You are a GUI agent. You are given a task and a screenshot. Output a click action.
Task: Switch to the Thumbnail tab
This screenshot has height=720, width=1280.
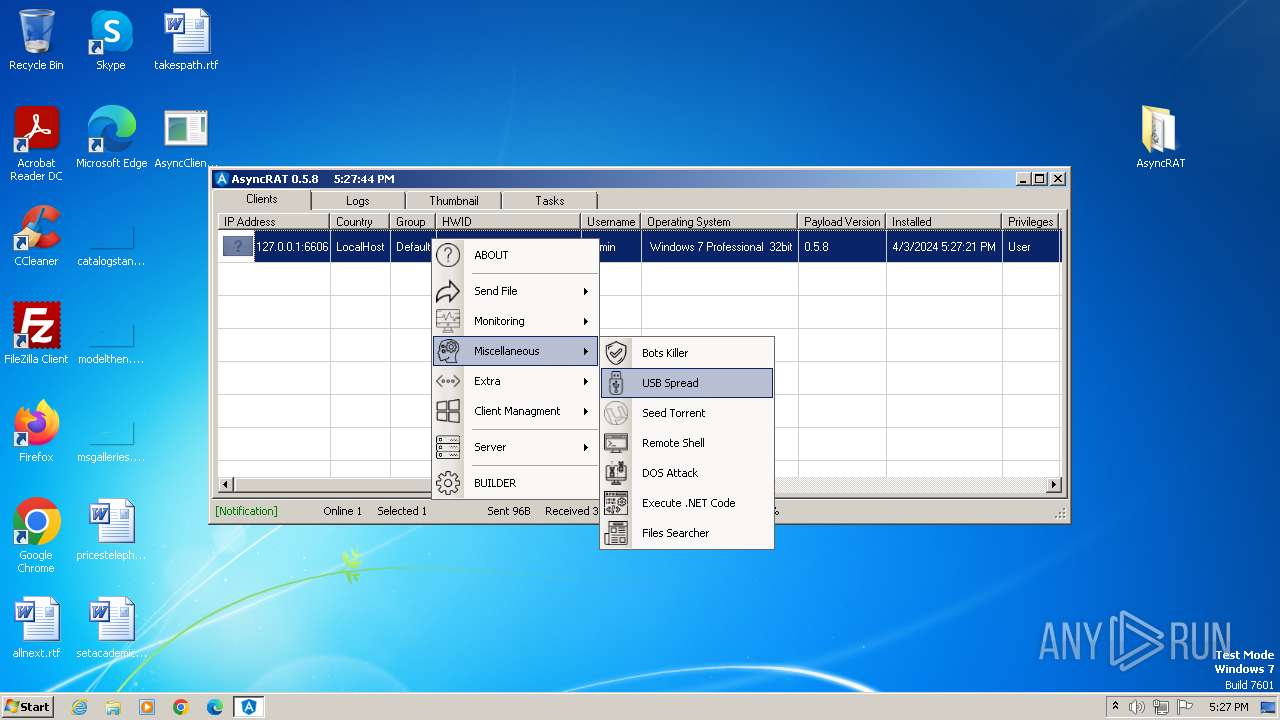point(453,201)
